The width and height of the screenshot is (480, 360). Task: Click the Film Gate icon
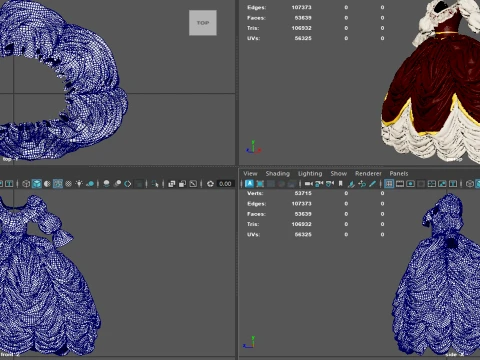[x=400, y=184]
